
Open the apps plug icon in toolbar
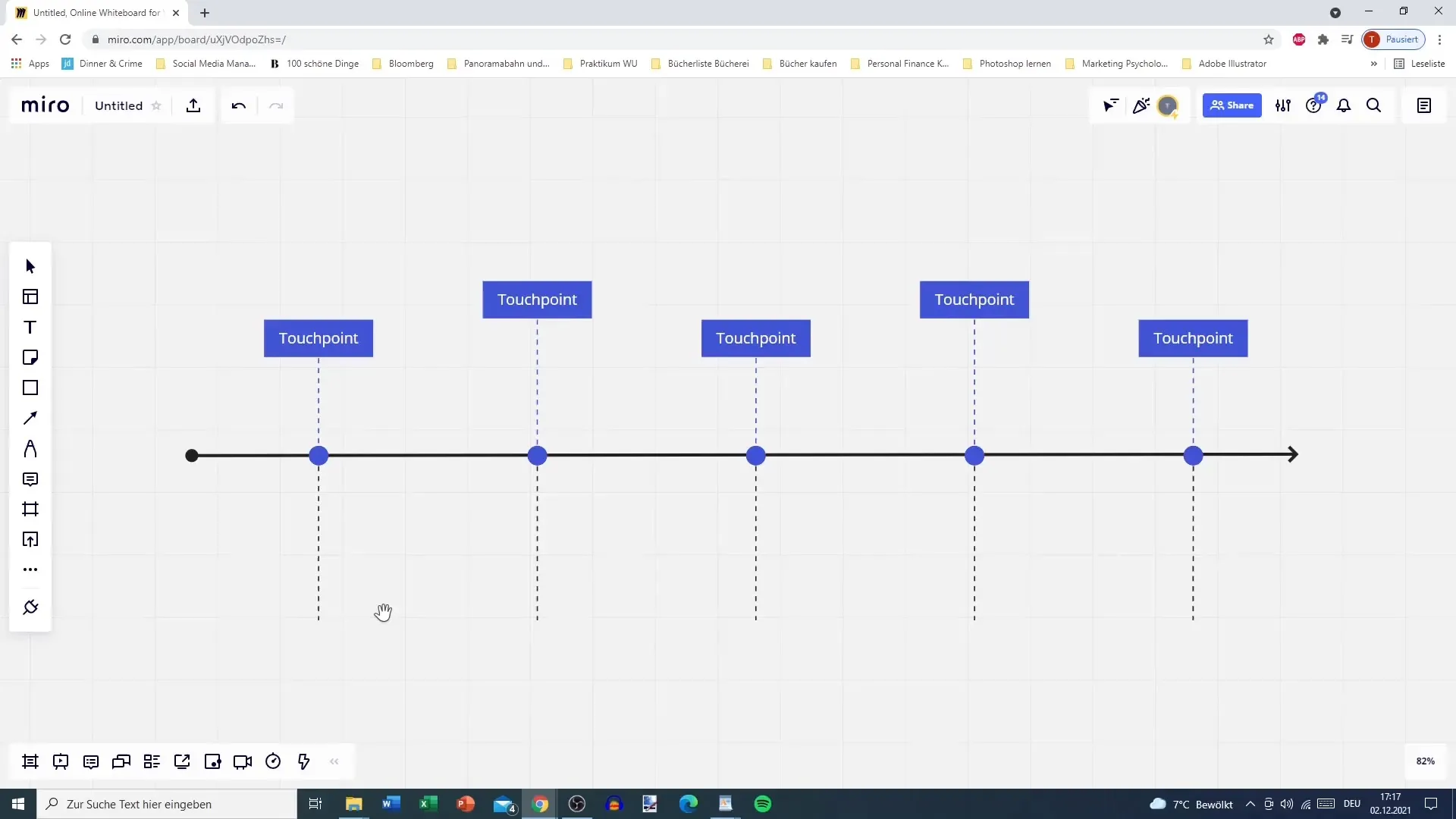tap(30, 607)
